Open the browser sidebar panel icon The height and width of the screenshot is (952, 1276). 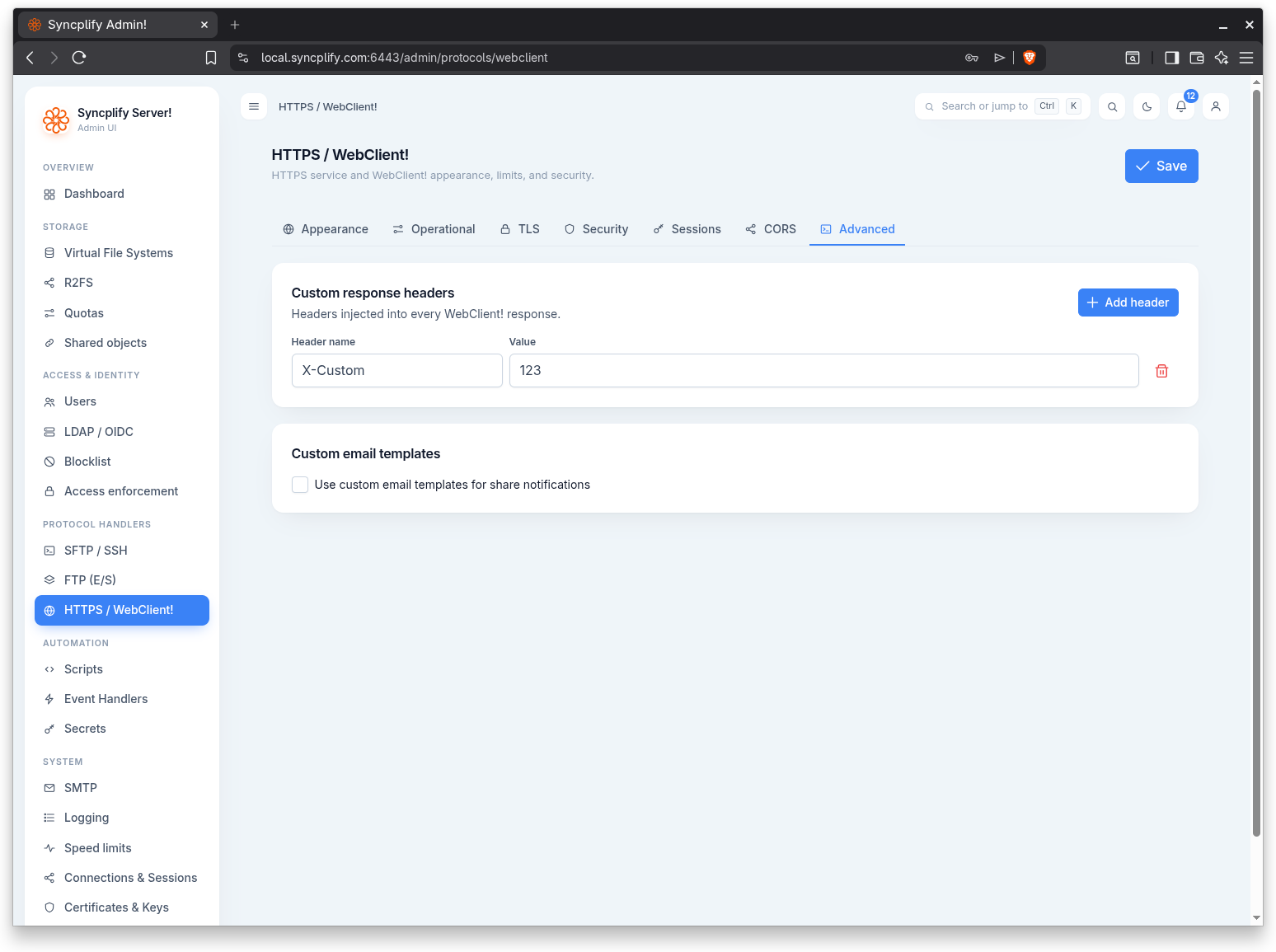pyautogui.click(x=1171, y=58)
